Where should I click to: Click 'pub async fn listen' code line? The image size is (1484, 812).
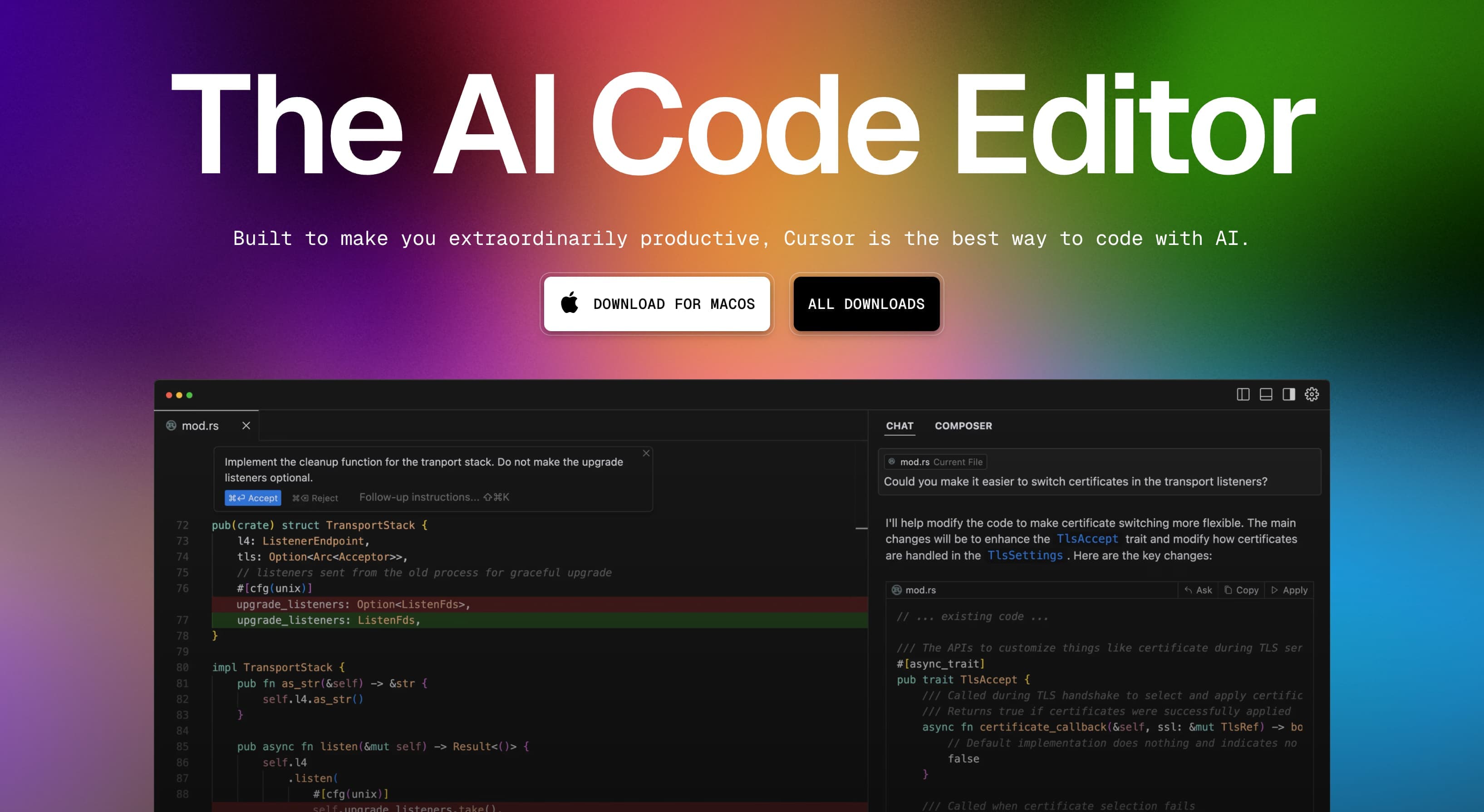click(383, 746)
